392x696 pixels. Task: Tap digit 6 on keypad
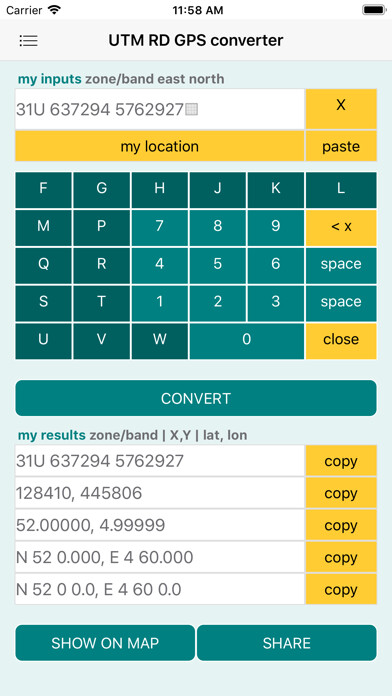coord(276,265)
